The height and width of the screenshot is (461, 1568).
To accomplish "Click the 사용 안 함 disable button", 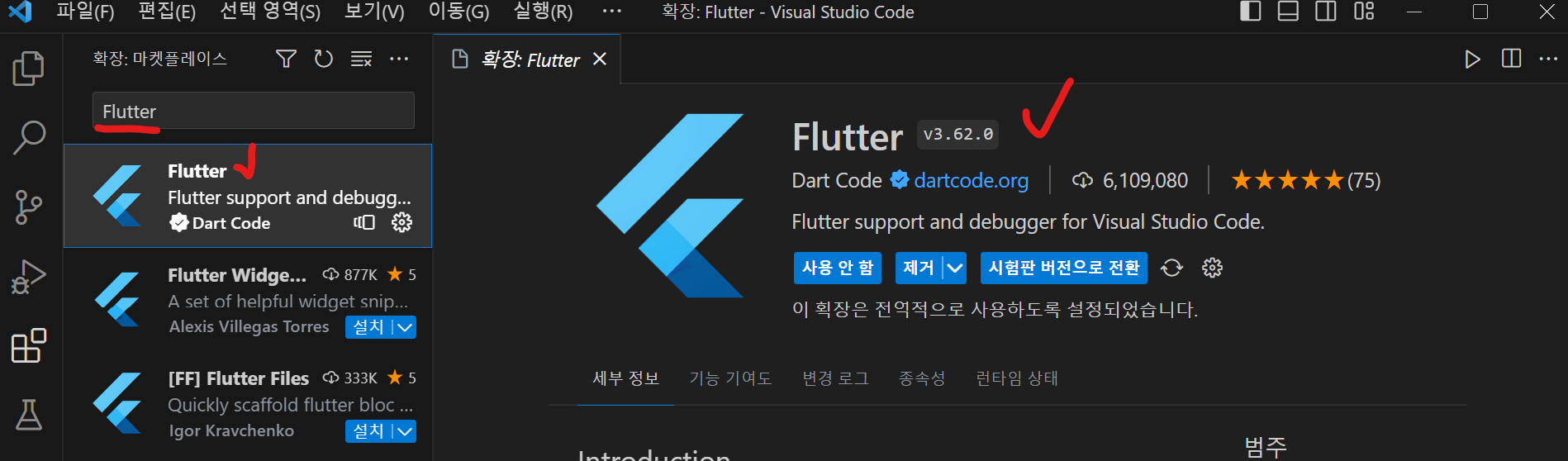I will 837,268.
